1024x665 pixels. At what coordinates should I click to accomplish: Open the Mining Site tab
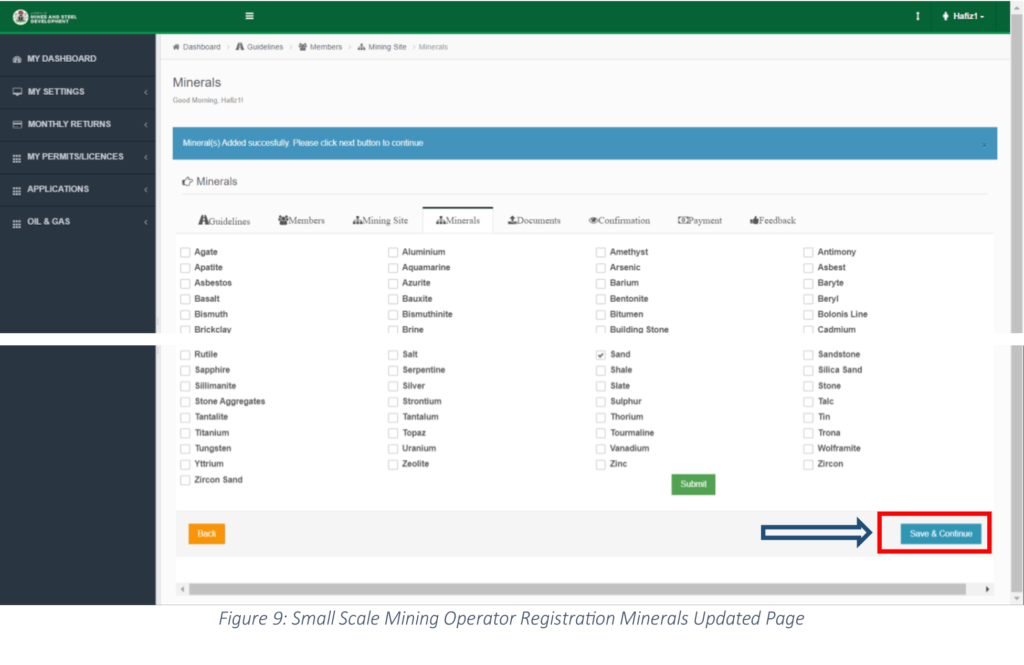click(x=380, y=220)
